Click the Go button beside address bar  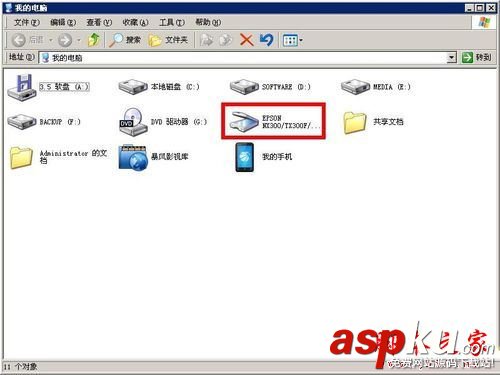(477, 57)
